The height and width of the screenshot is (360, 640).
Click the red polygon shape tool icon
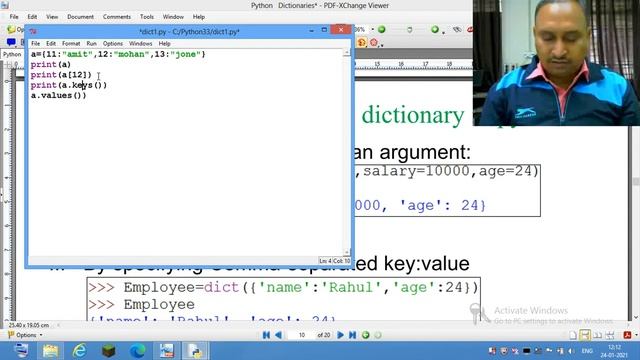pos(374,42)
